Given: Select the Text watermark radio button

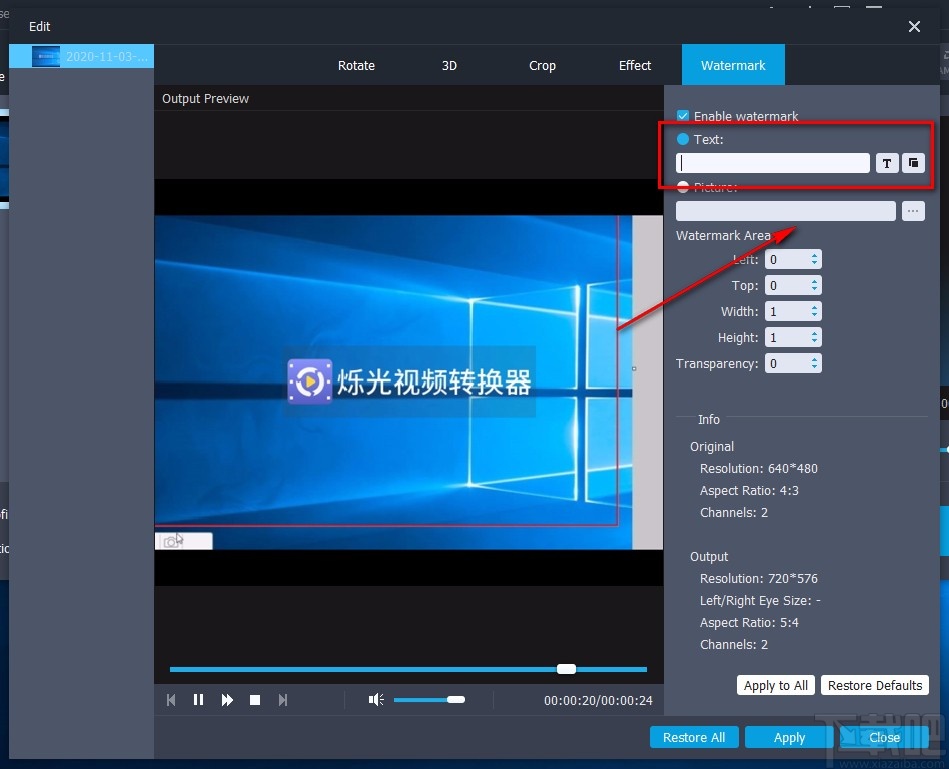Looking at the screenshot, I should click(682, 140).
